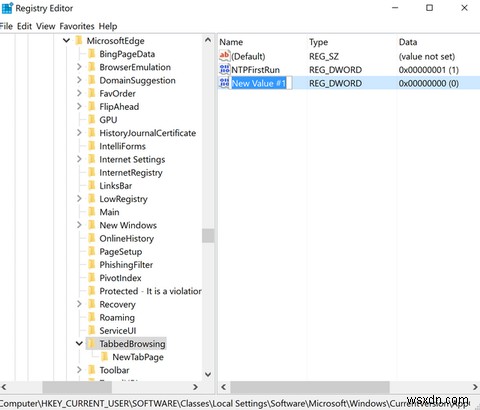Screen dimensions: 480x410
Task: Click the LowRegistry folder icon
Action: pos(92,199)
